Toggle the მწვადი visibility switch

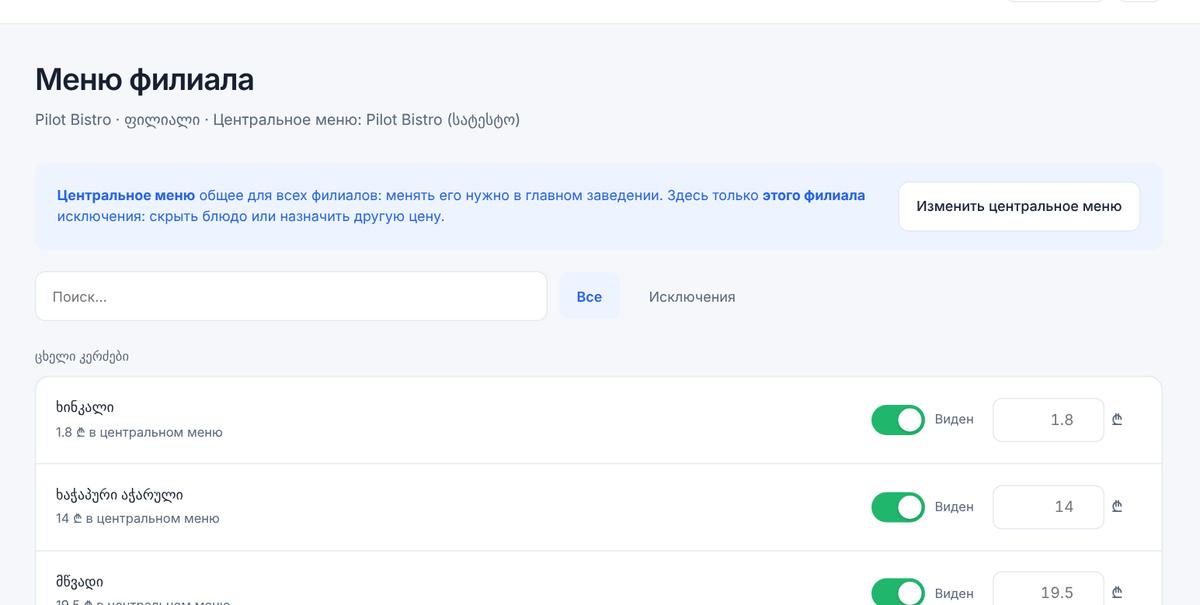coord(898,593)
